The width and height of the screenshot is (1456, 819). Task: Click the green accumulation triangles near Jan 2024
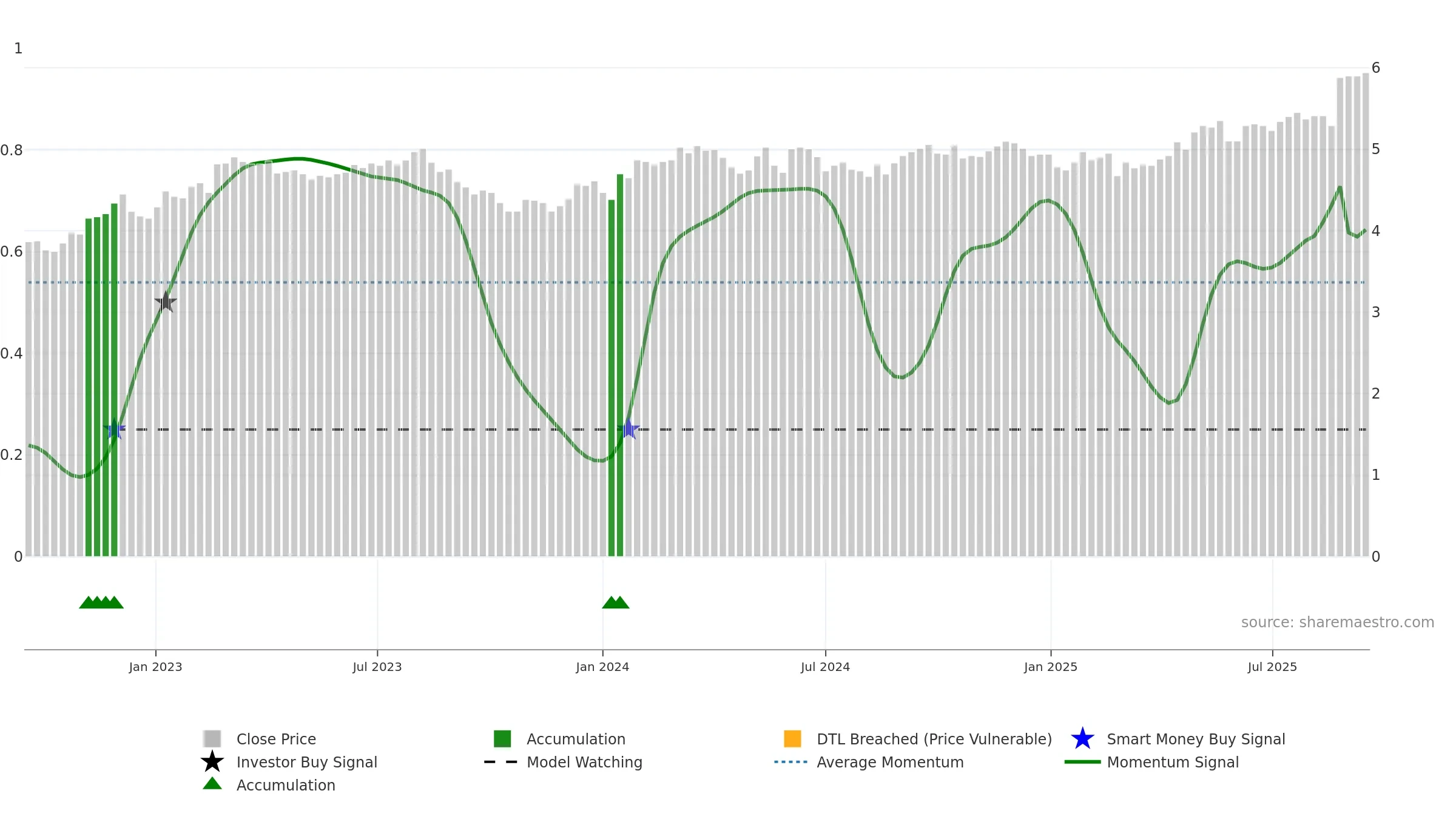click(x=616, y=602)
